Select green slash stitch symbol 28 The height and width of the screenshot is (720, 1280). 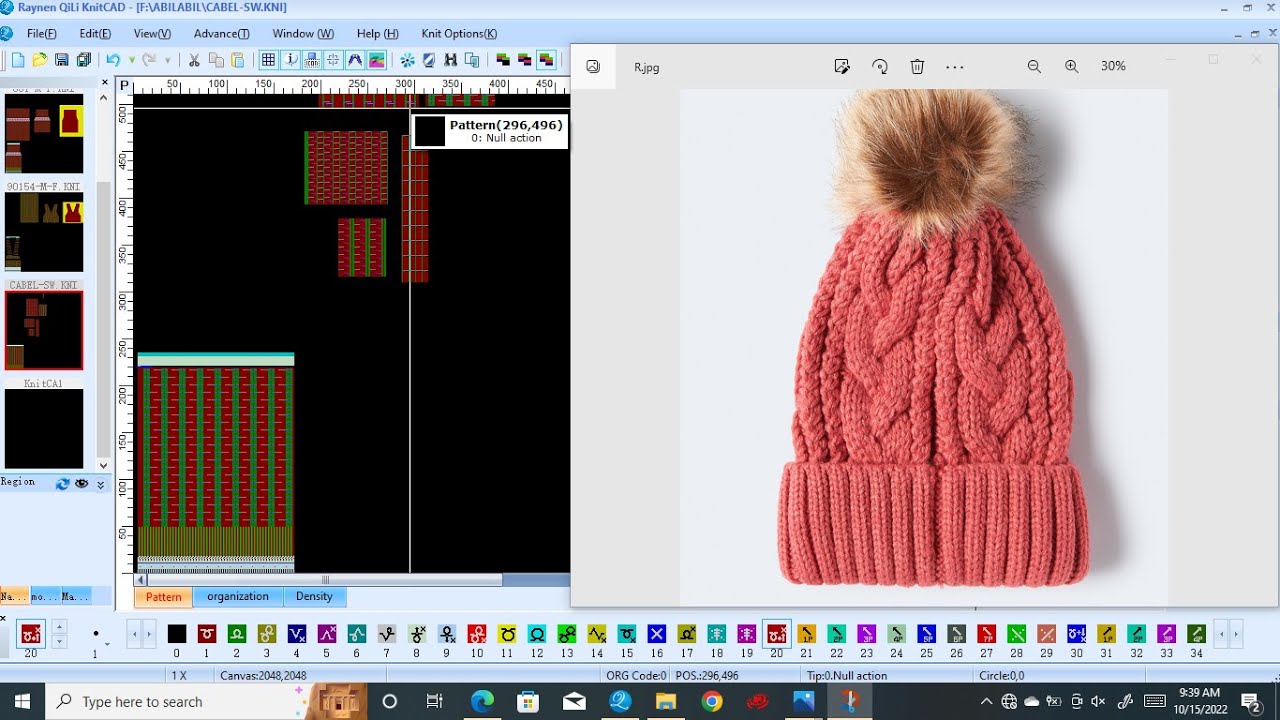coord(1017,633)
